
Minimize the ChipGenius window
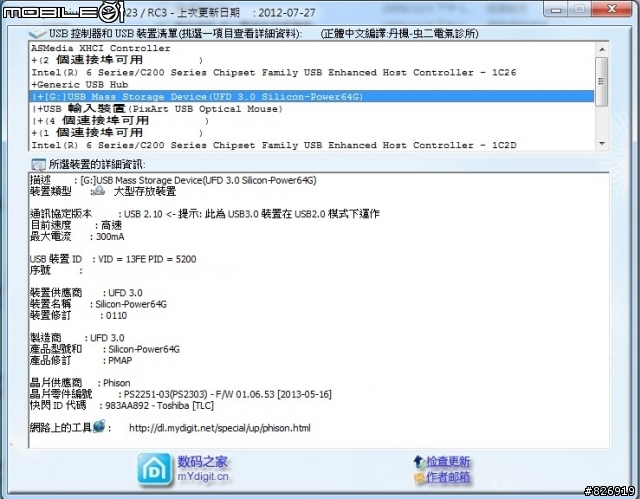(x=556, y=9)
